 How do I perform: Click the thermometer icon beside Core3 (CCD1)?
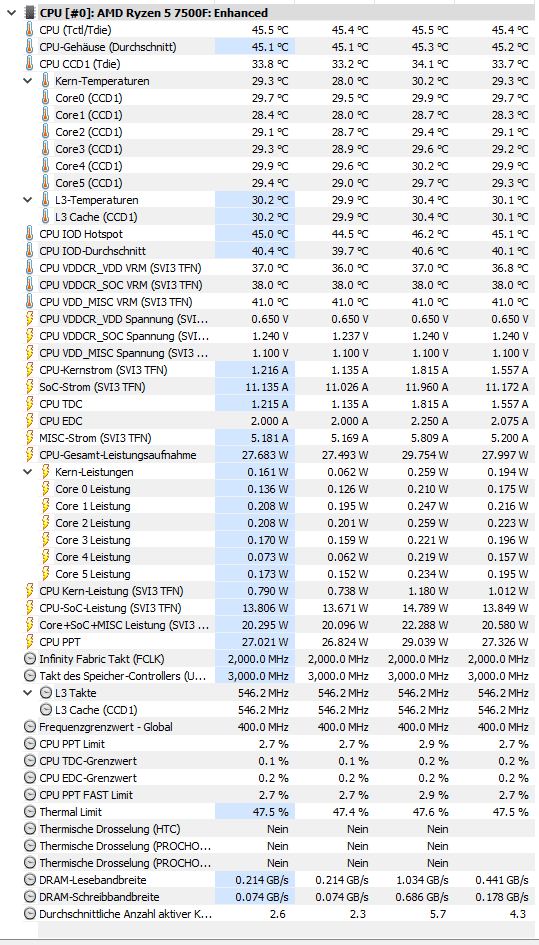click(x=45, y=148)
